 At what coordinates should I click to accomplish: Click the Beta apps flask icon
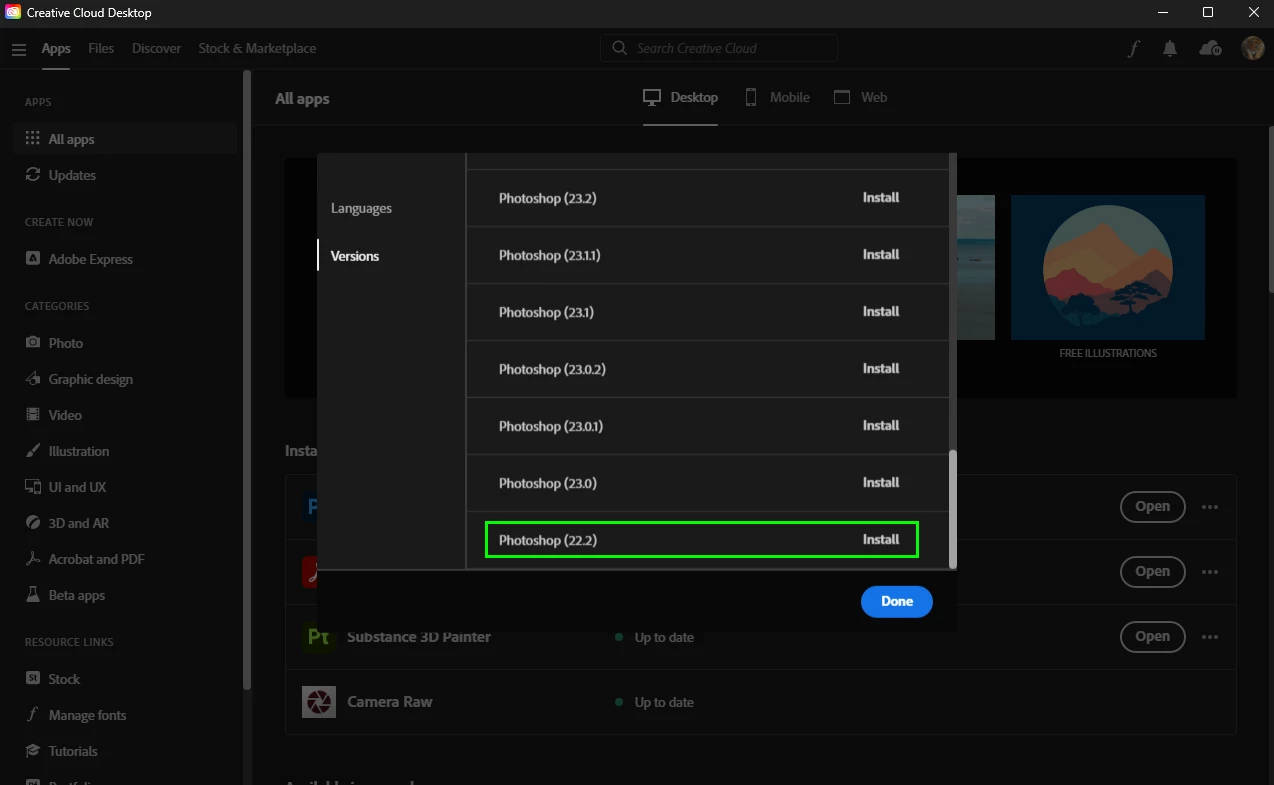coord(32,595)
